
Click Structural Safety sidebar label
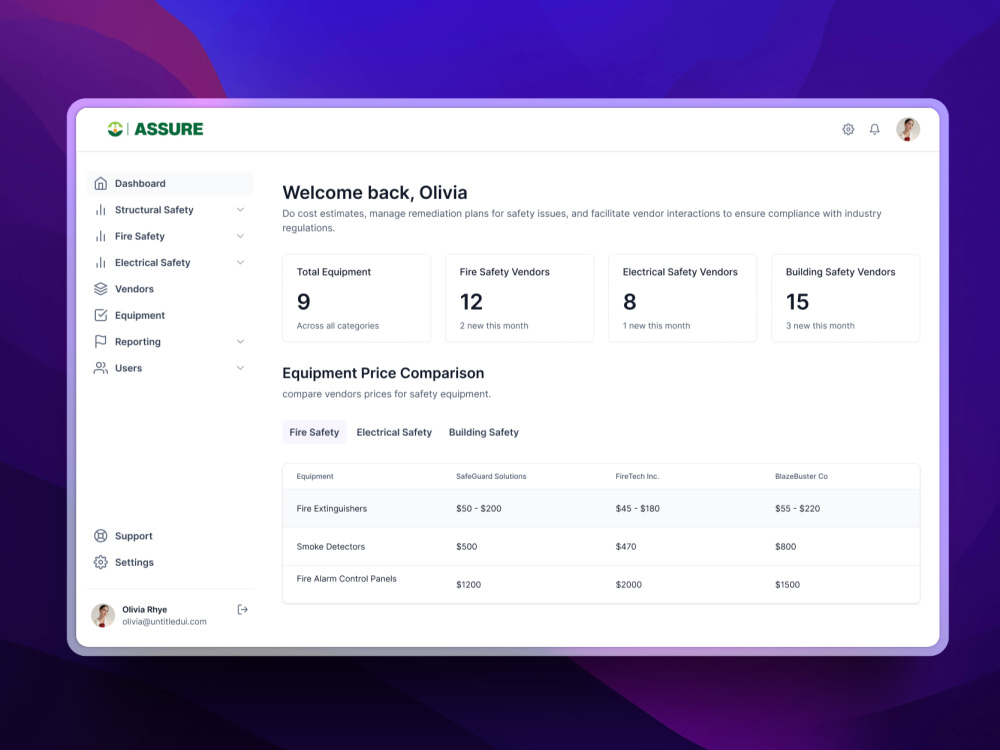pos(154,210)
